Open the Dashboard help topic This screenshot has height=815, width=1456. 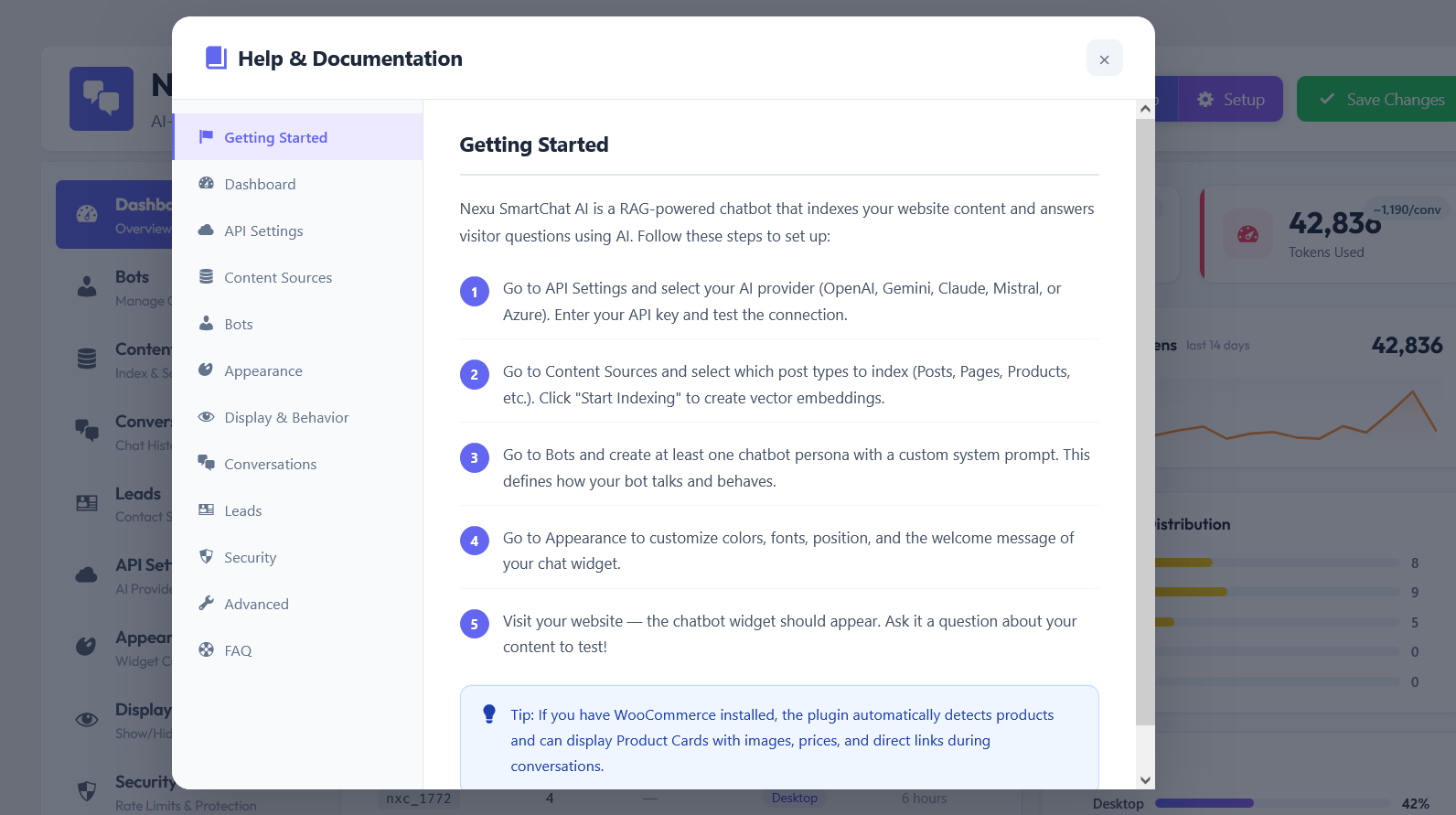(298, 184)
